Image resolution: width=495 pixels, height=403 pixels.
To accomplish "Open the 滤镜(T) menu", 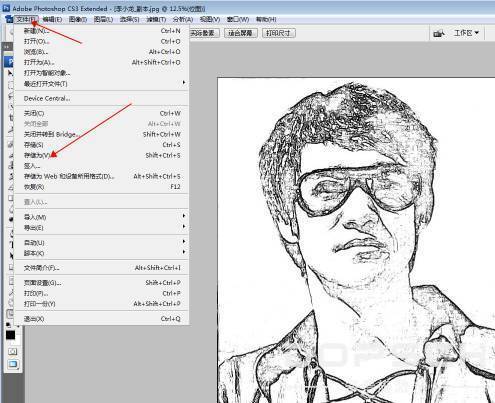I will point(156,19).
